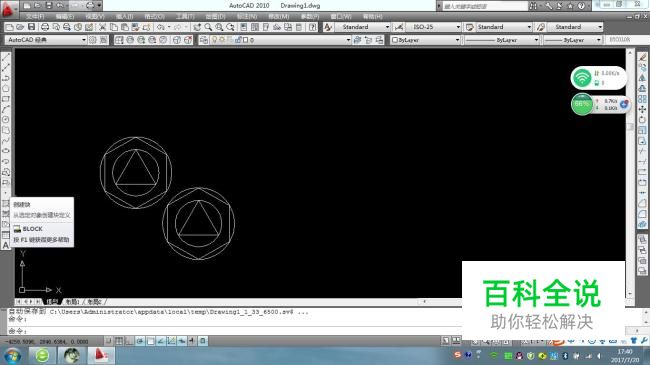The height and width of the screenshot is (365, 650).
Task: Click the ByLayer color swatch box
Action: pos(395,40)
